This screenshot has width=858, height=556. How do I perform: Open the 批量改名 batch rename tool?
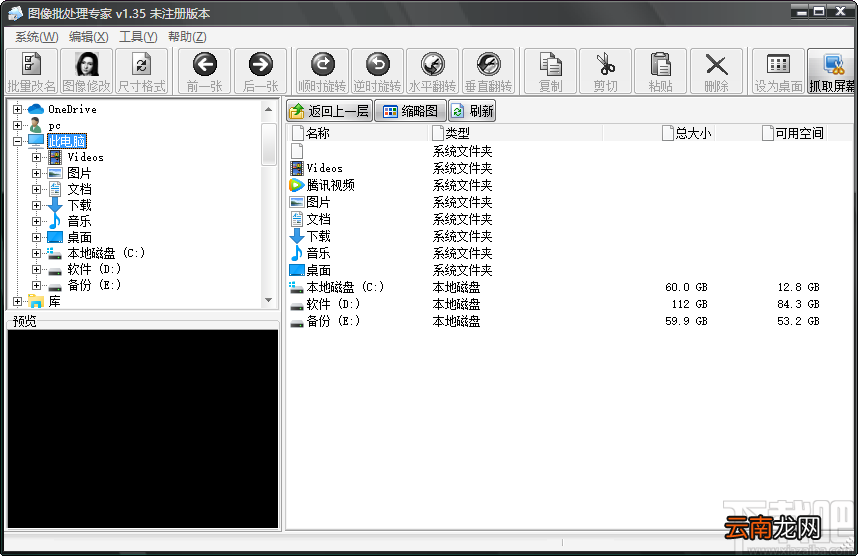pyautogui.click(x=31, y=71)
